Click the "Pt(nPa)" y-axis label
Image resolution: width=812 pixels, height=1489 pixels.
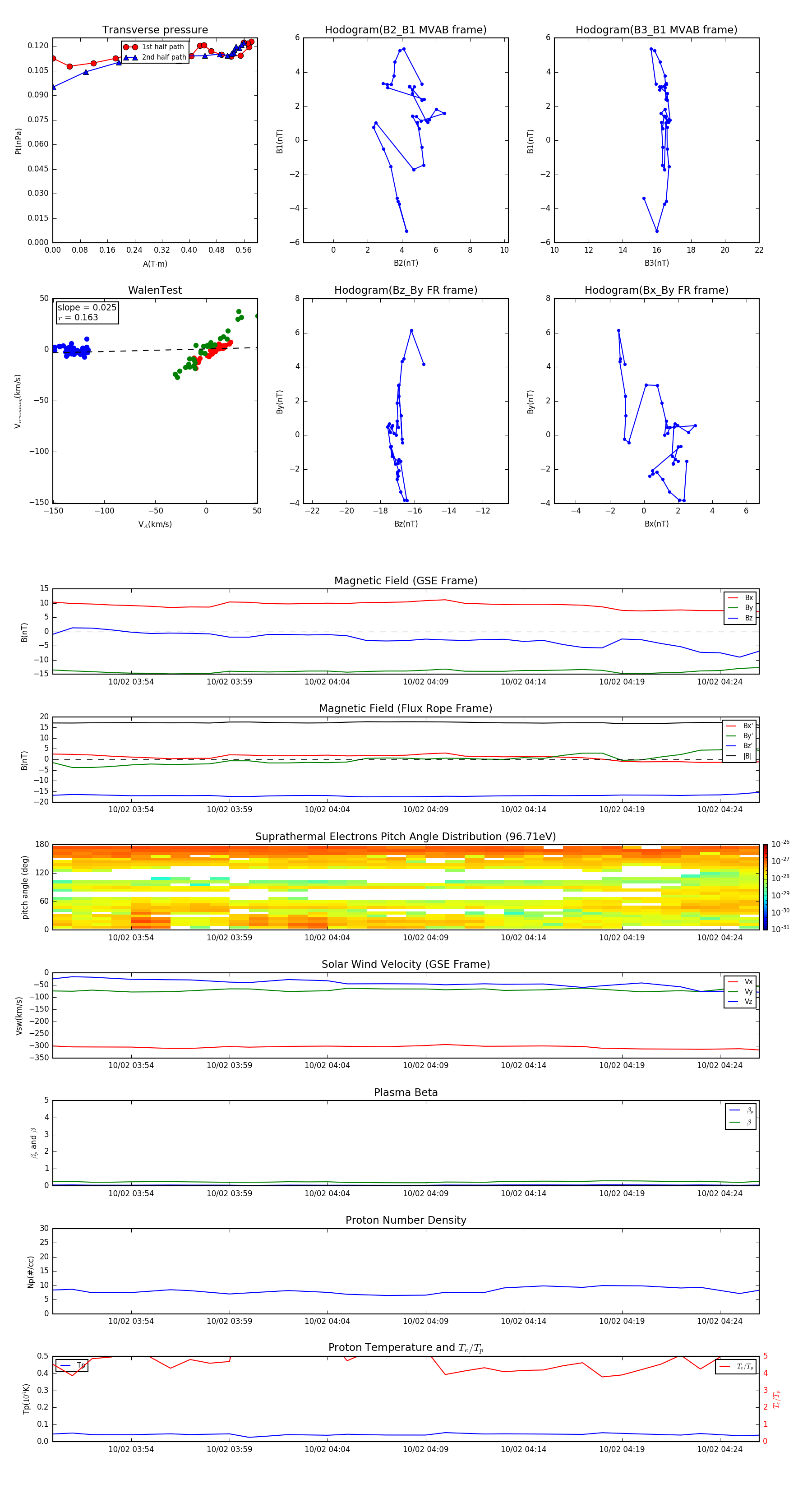pos(18,141)
